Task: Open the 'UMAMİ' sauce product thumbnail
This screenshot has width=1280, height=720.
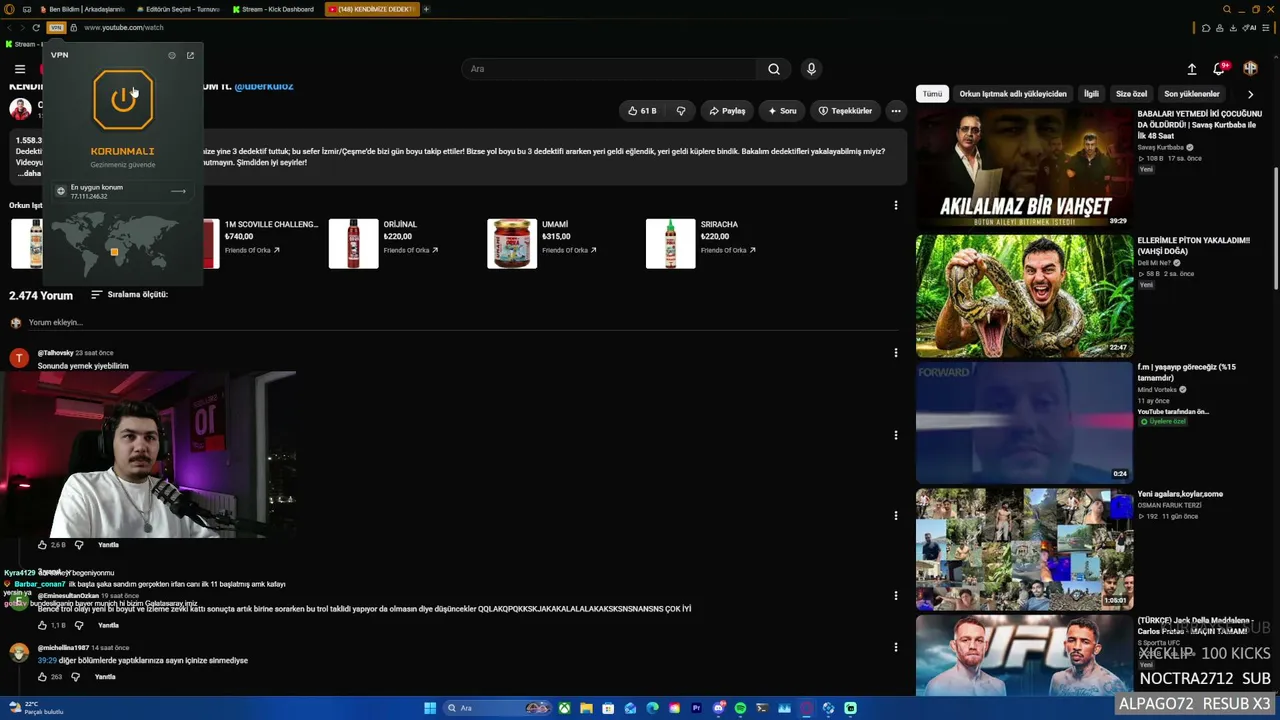Action: click(512, 243)
